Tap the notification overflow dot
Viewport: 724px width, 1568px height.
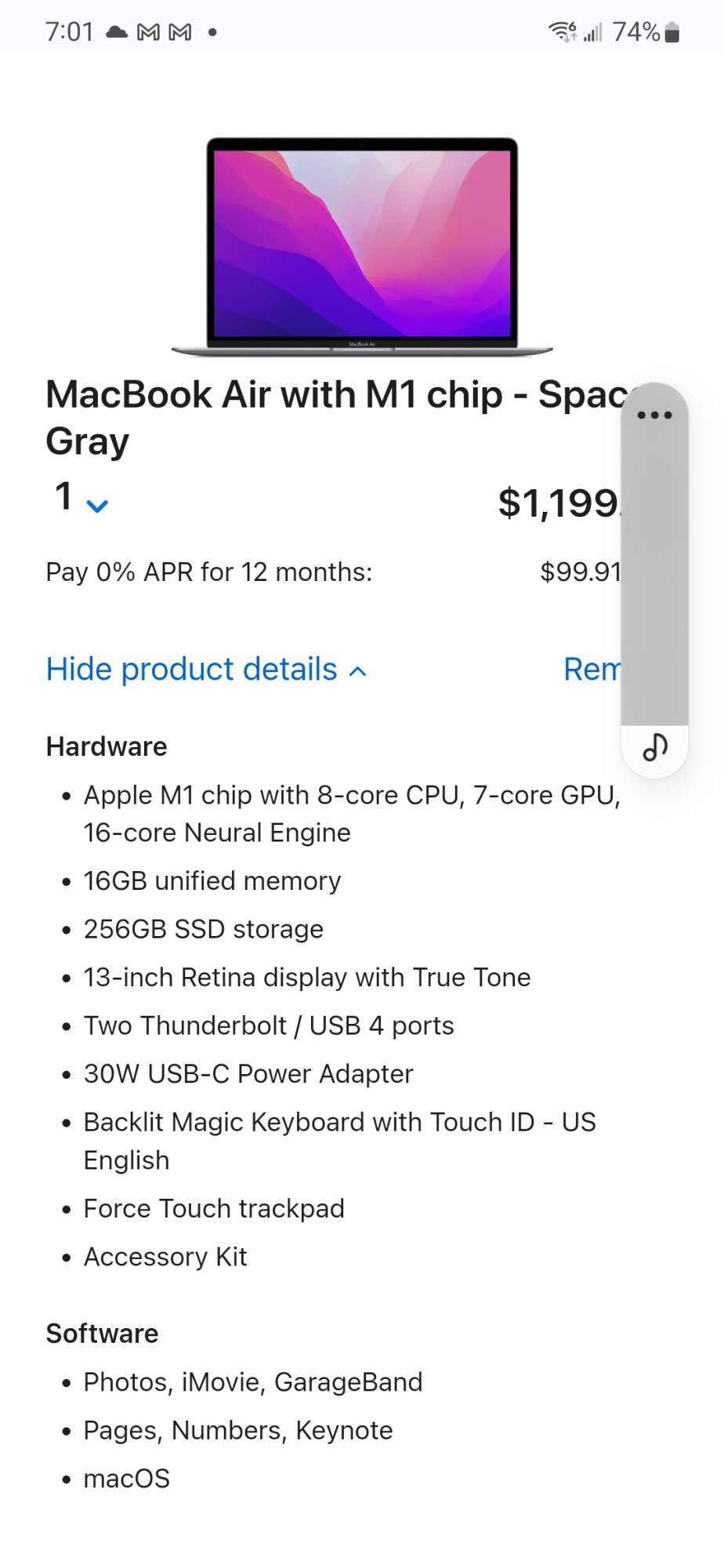pos(212,32)
